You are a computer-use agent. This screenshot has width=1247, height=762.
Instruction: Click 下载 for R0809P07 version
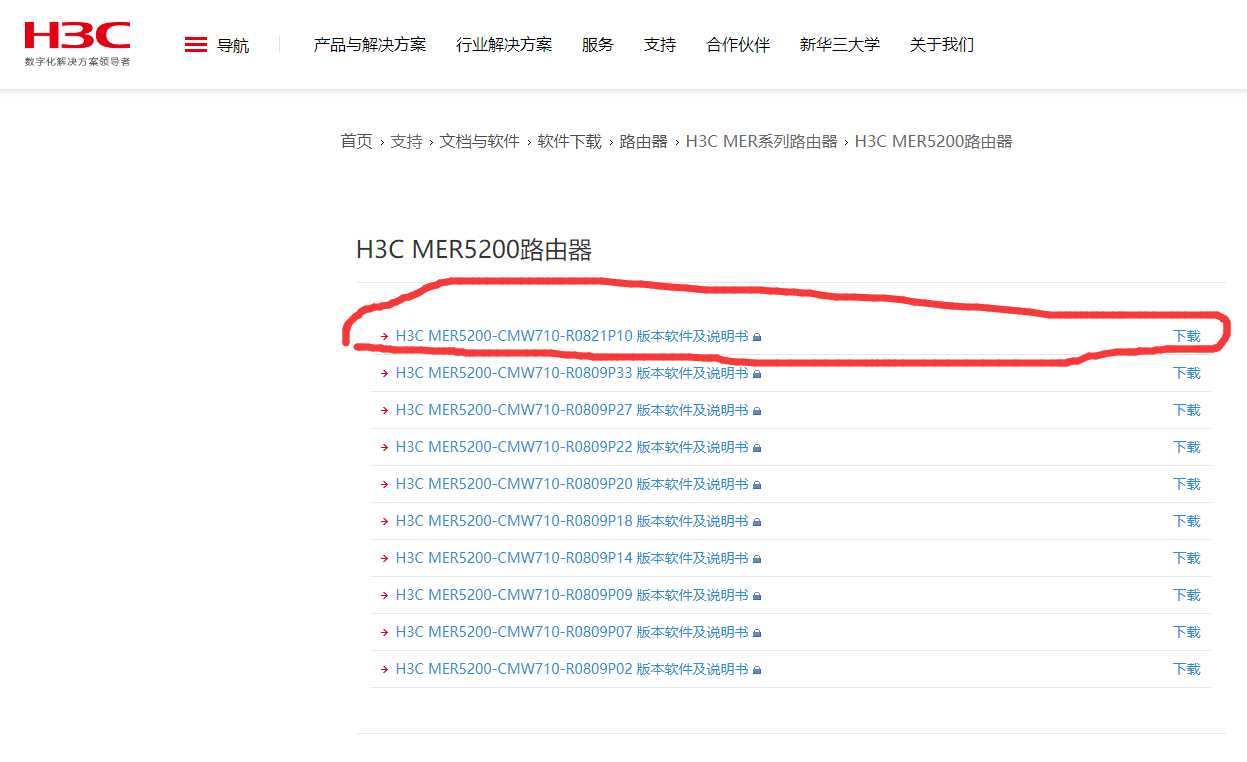pyautogui.click(x=1187, y=632)
